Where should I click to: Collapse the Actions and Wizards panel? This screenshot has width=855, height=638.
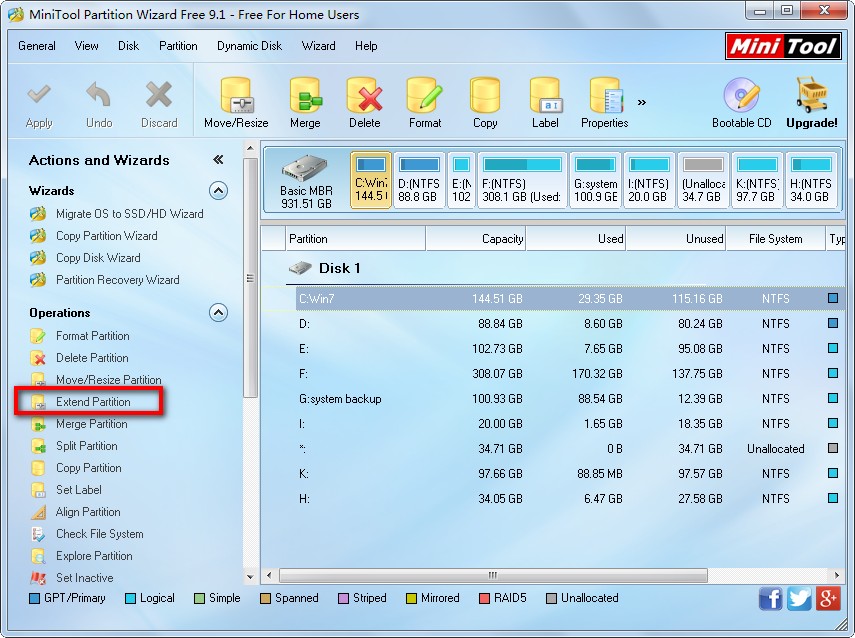[218, 160]
